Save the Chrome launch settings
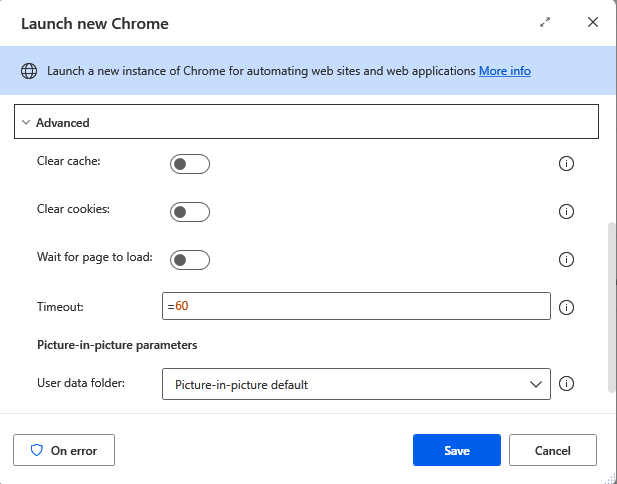The image size is (617, 484). point(457,450)
